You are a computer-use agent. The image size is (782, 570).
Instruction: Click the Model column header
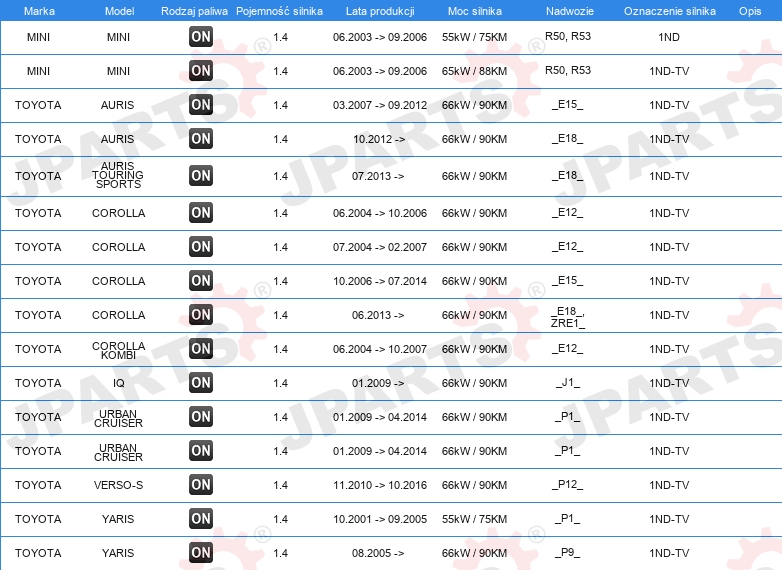pos(119,11)
